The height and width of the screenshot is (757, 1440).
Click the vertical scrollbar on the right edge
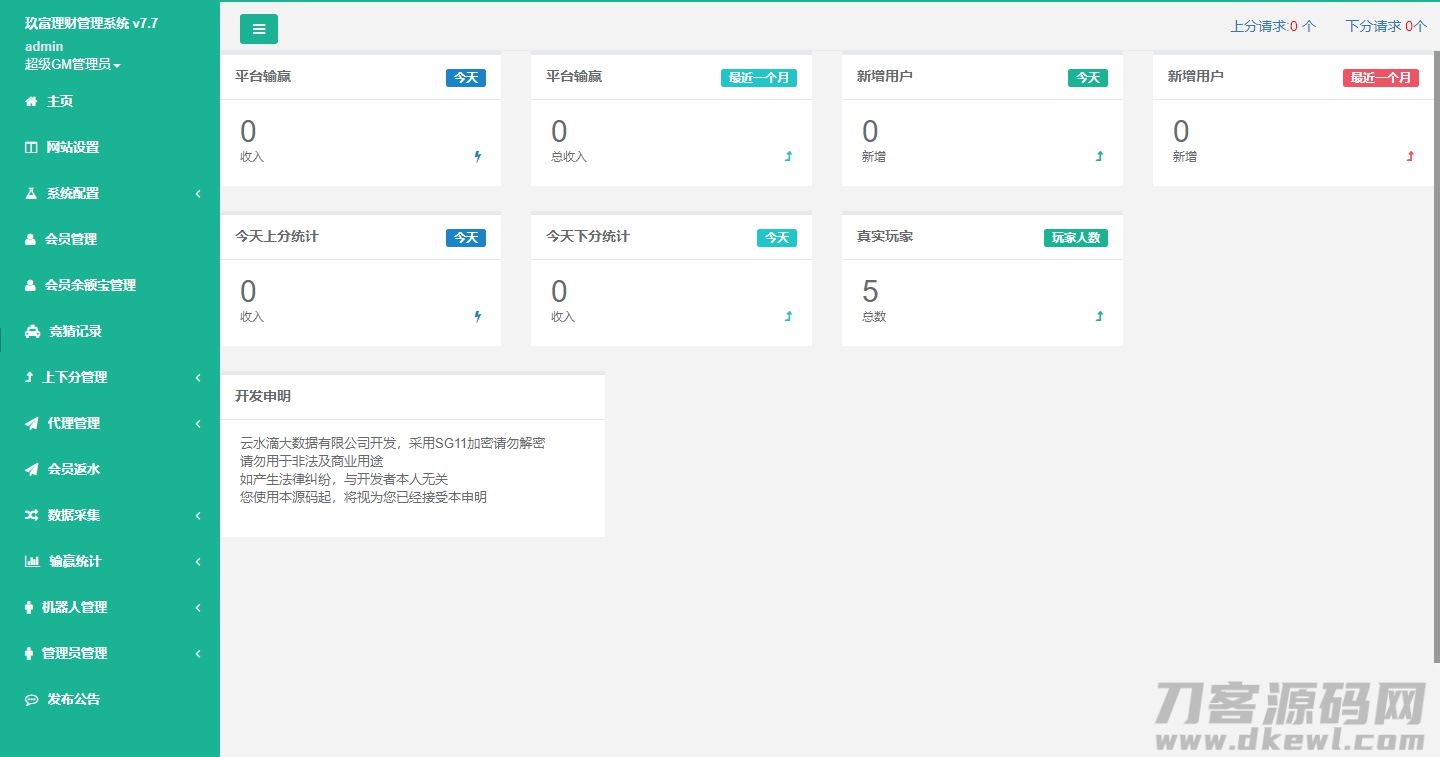coord(1435,350)
